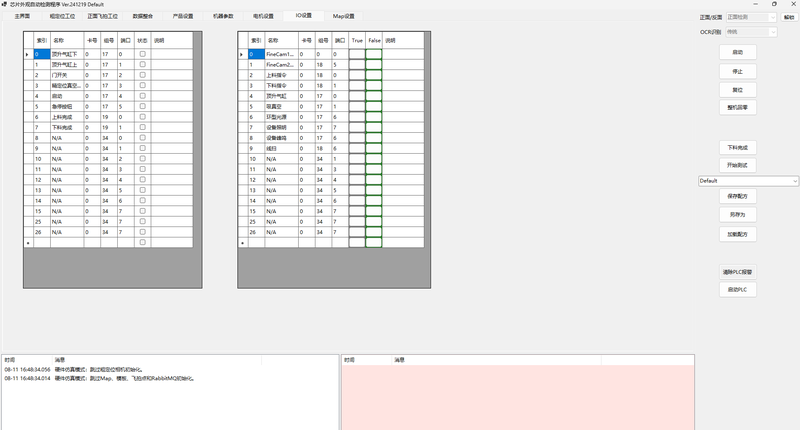Click the 启动PLC button
The width and height of the screenshot is (800, 430).
tap(738, 290)
